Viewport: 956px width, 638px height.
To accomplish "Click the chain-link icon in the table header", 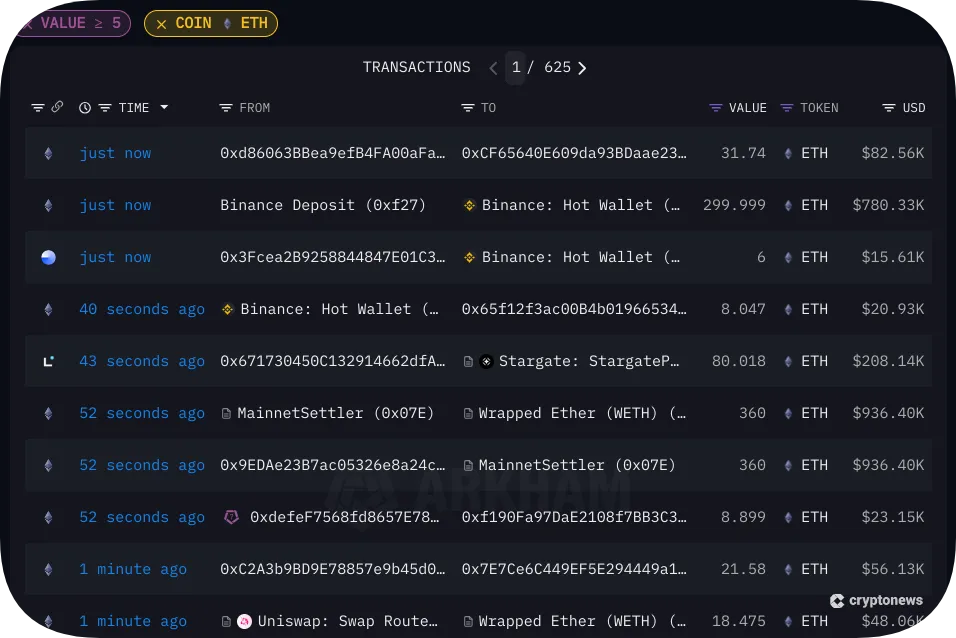I will point(58,107).
